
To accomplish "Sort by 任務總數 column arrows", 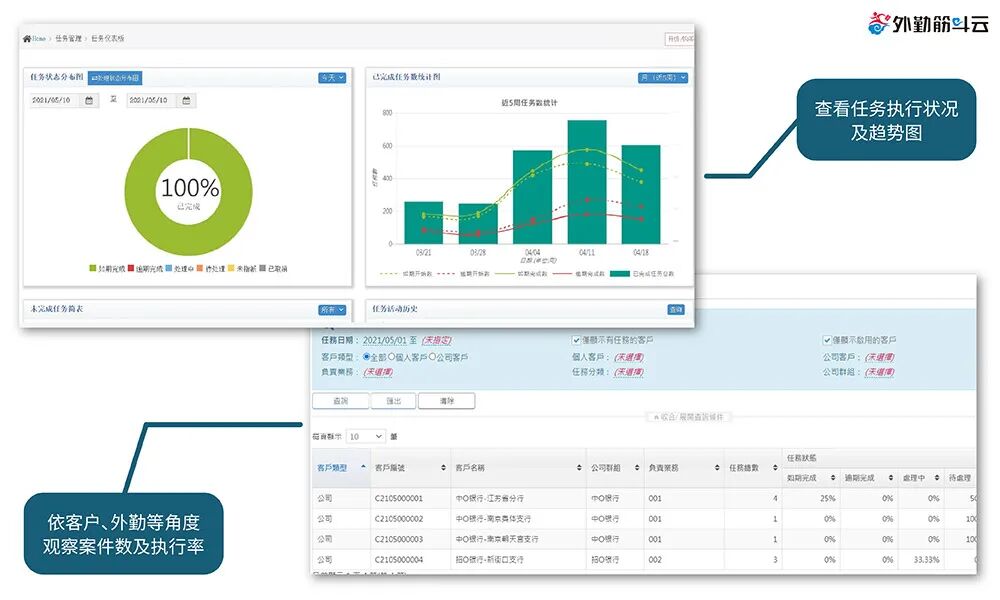I will 776,468.
